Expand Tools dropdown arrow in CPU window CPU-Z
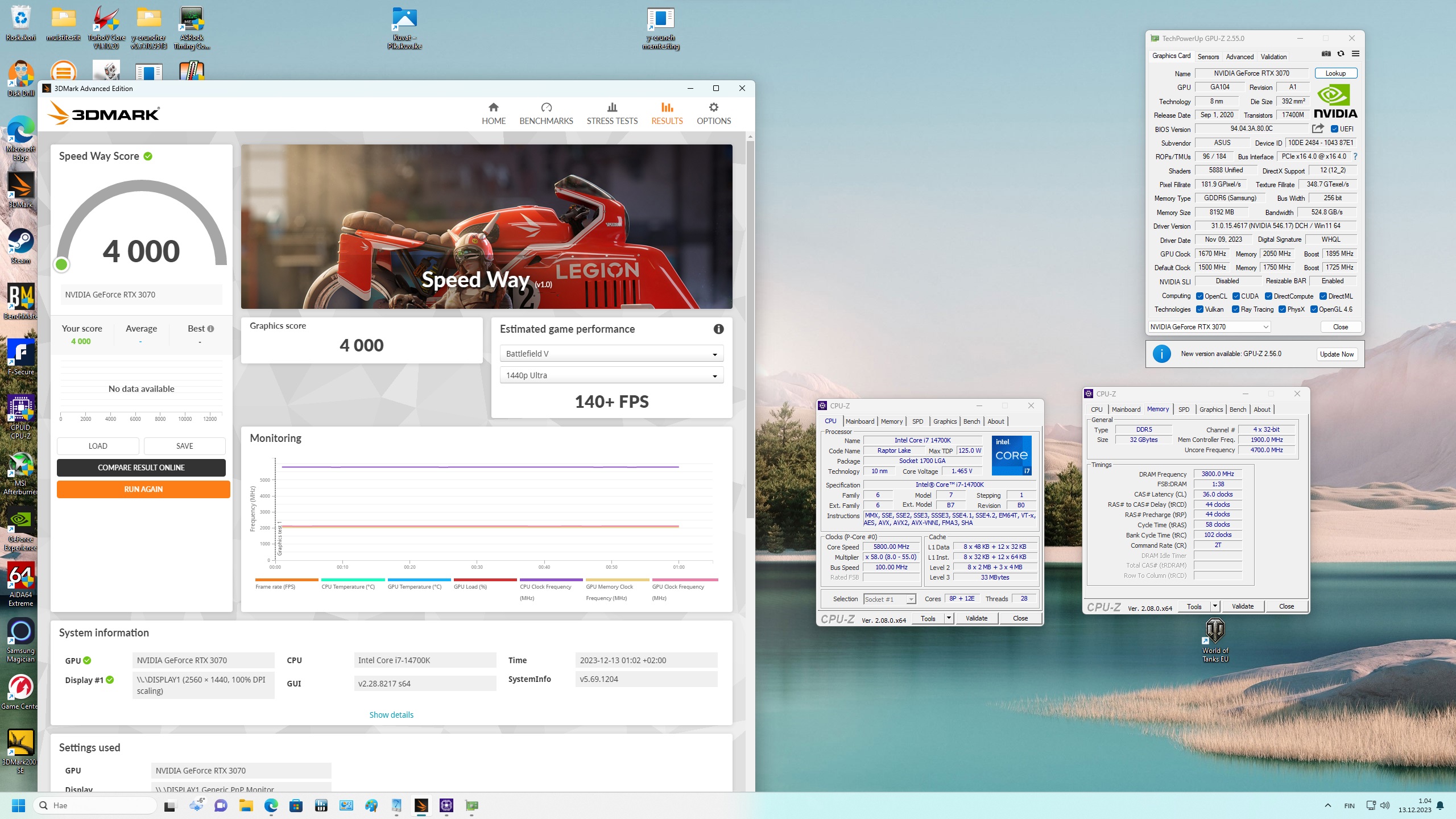 click(949, 618)
